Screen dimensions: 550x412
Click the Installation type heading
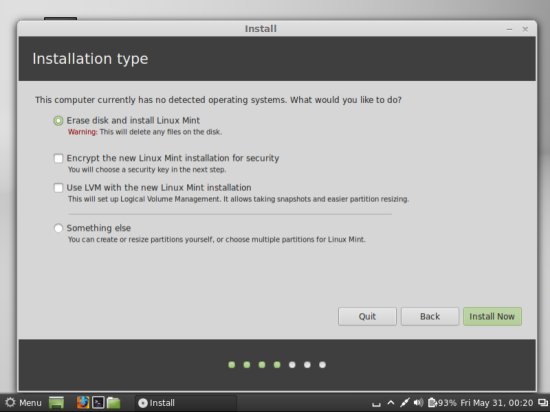point(90,59)
